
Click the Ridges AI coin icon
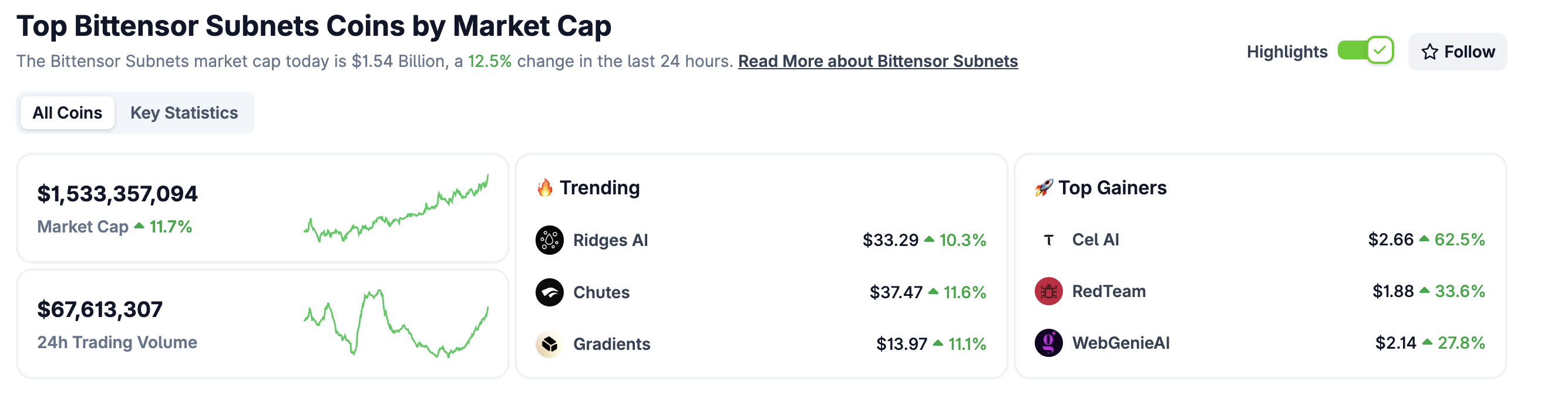pyautogui.click(x=549, y=240)
